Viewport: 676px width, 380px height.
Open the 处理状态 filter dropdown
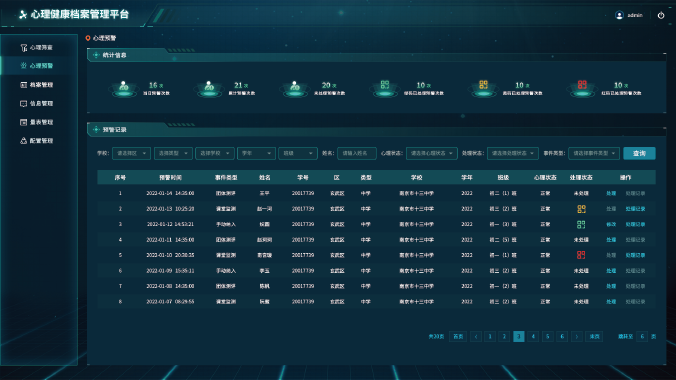513,153
